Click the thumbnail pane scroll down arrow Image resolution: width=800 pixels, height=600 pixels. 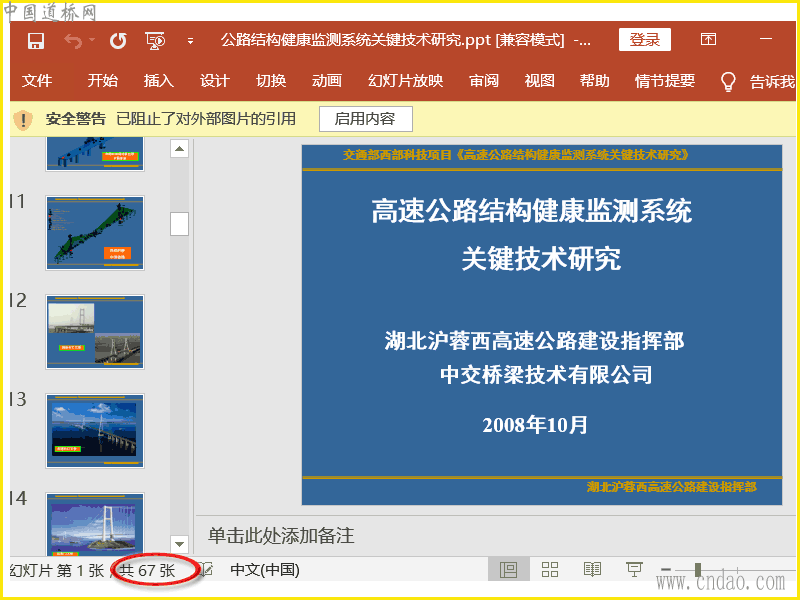point(180,544)
